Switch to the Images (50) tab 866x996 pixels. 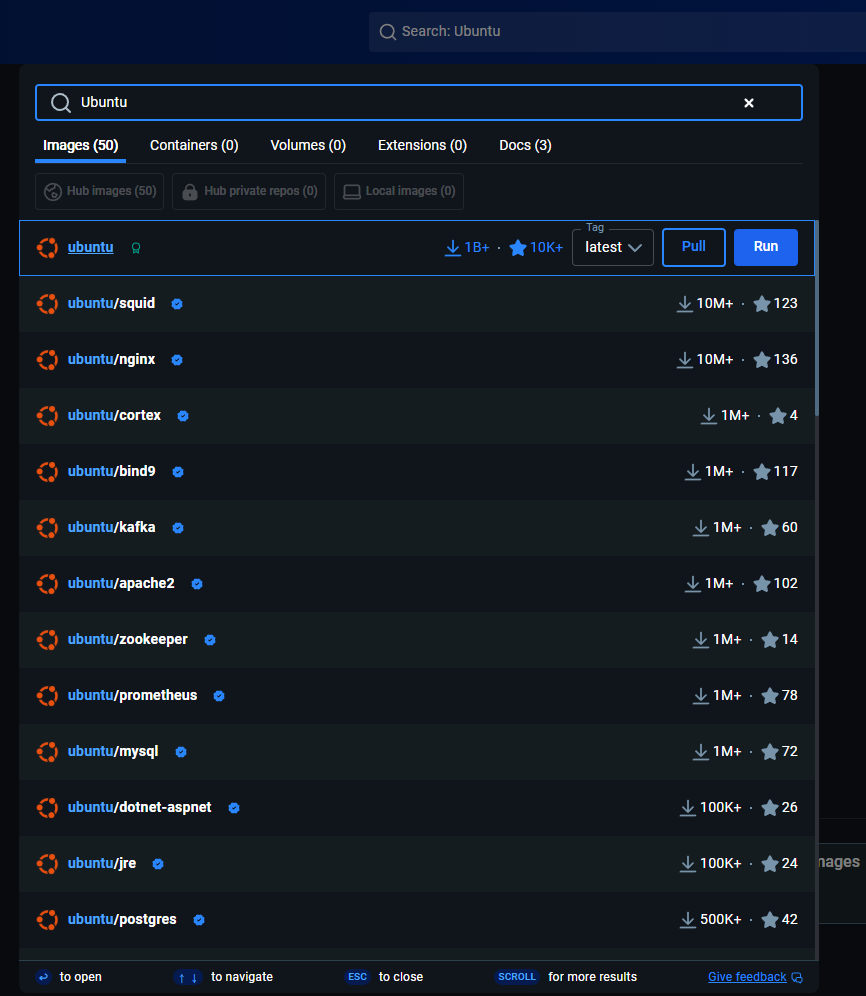click(x=81, y=145)
